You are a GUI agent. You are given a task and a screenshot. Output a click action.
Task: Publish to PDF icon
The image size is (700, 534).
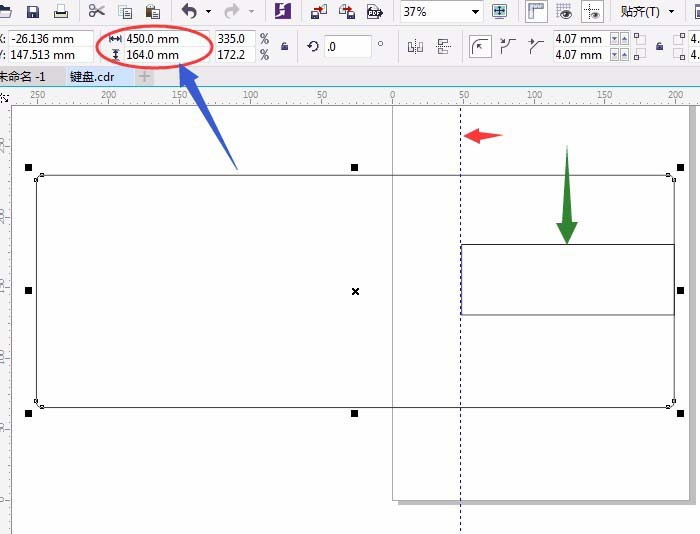point(375,12)
